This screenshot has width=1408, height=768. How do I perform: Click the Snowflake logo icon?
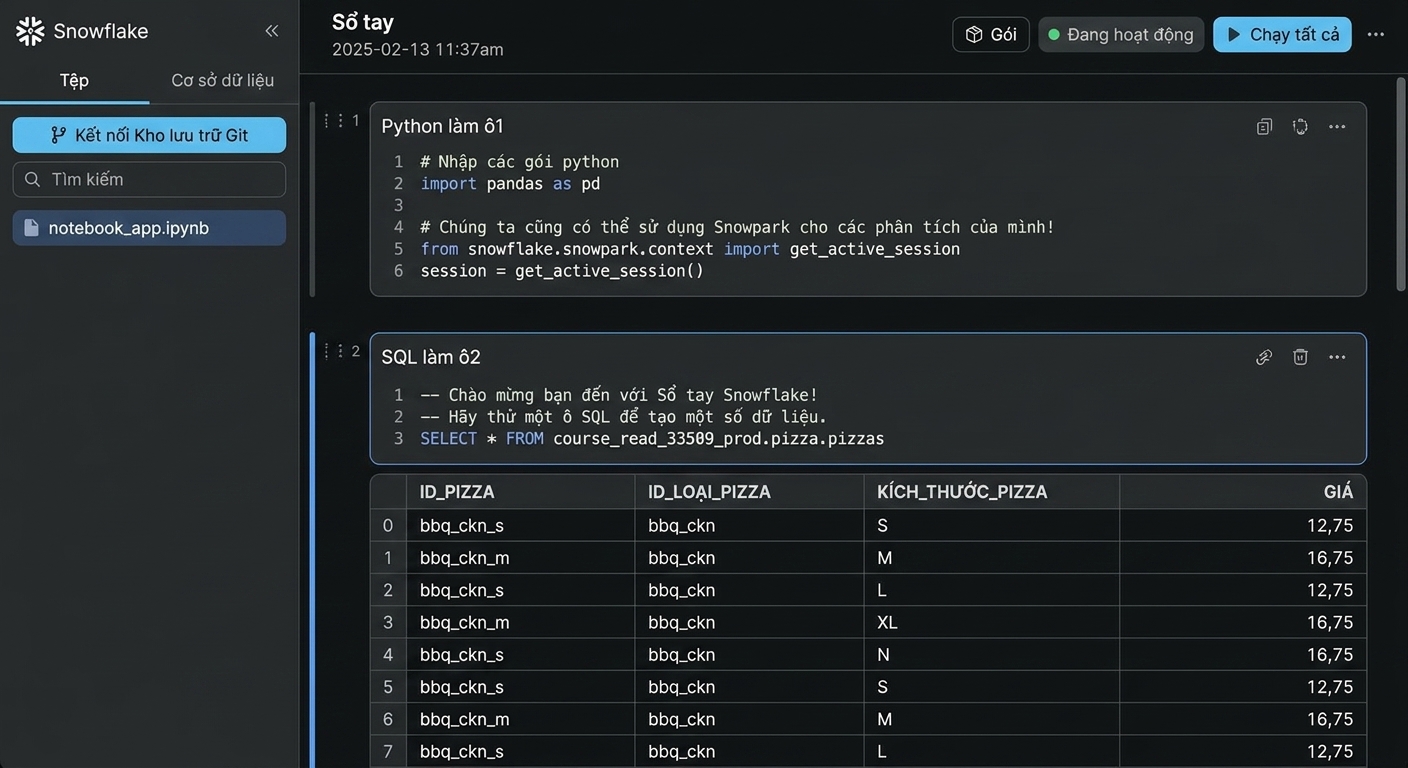[x=30, y=31]
